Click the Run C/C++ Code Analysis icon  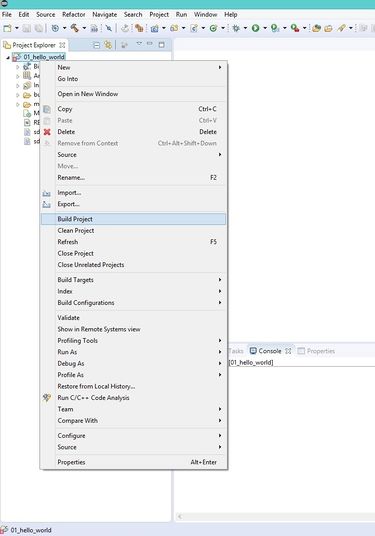(x=47, y=398)
